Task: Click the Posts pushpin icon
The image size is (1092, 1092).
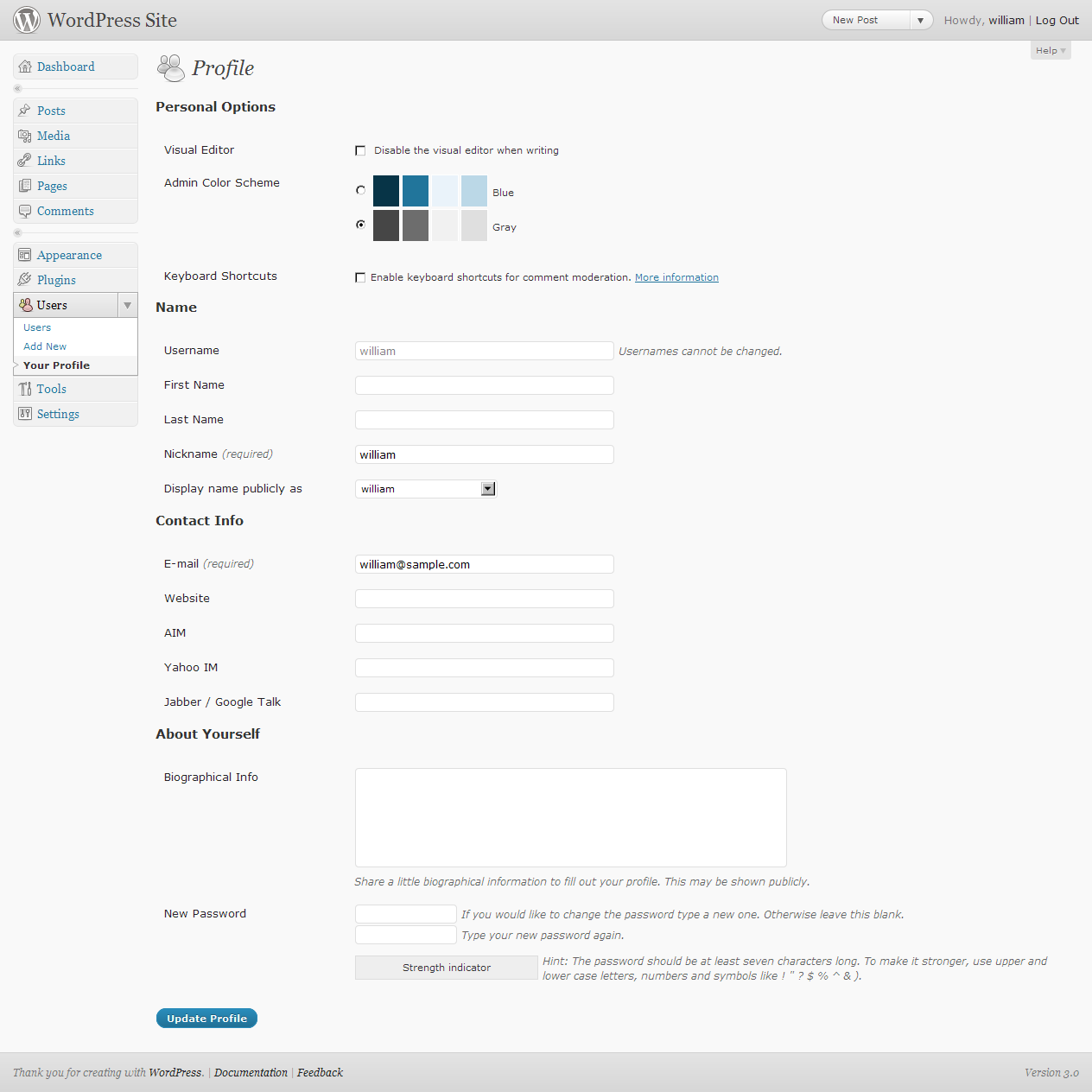Action: tap(25, 111)
